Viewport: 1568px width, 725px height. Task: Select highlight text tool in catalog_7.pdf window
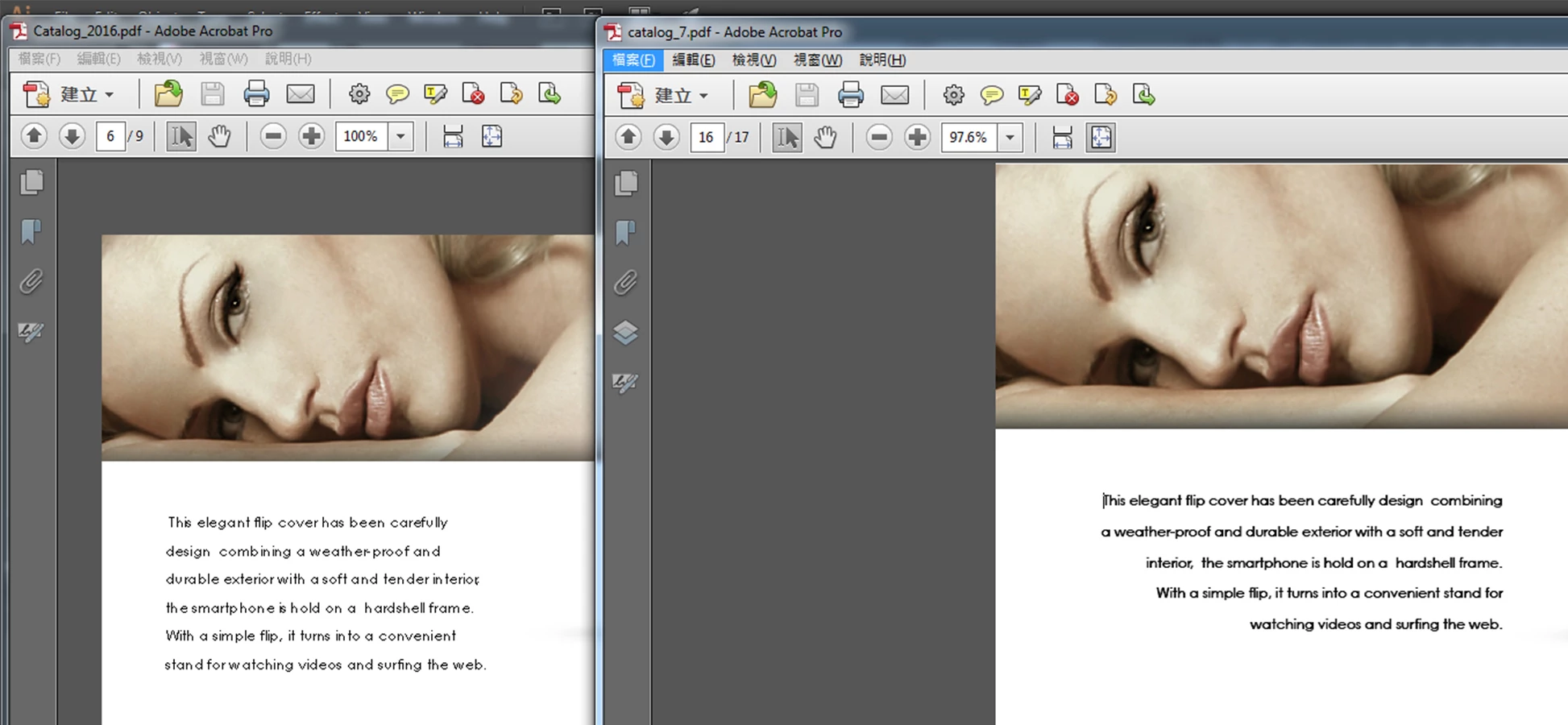(x=1030, y=95)
